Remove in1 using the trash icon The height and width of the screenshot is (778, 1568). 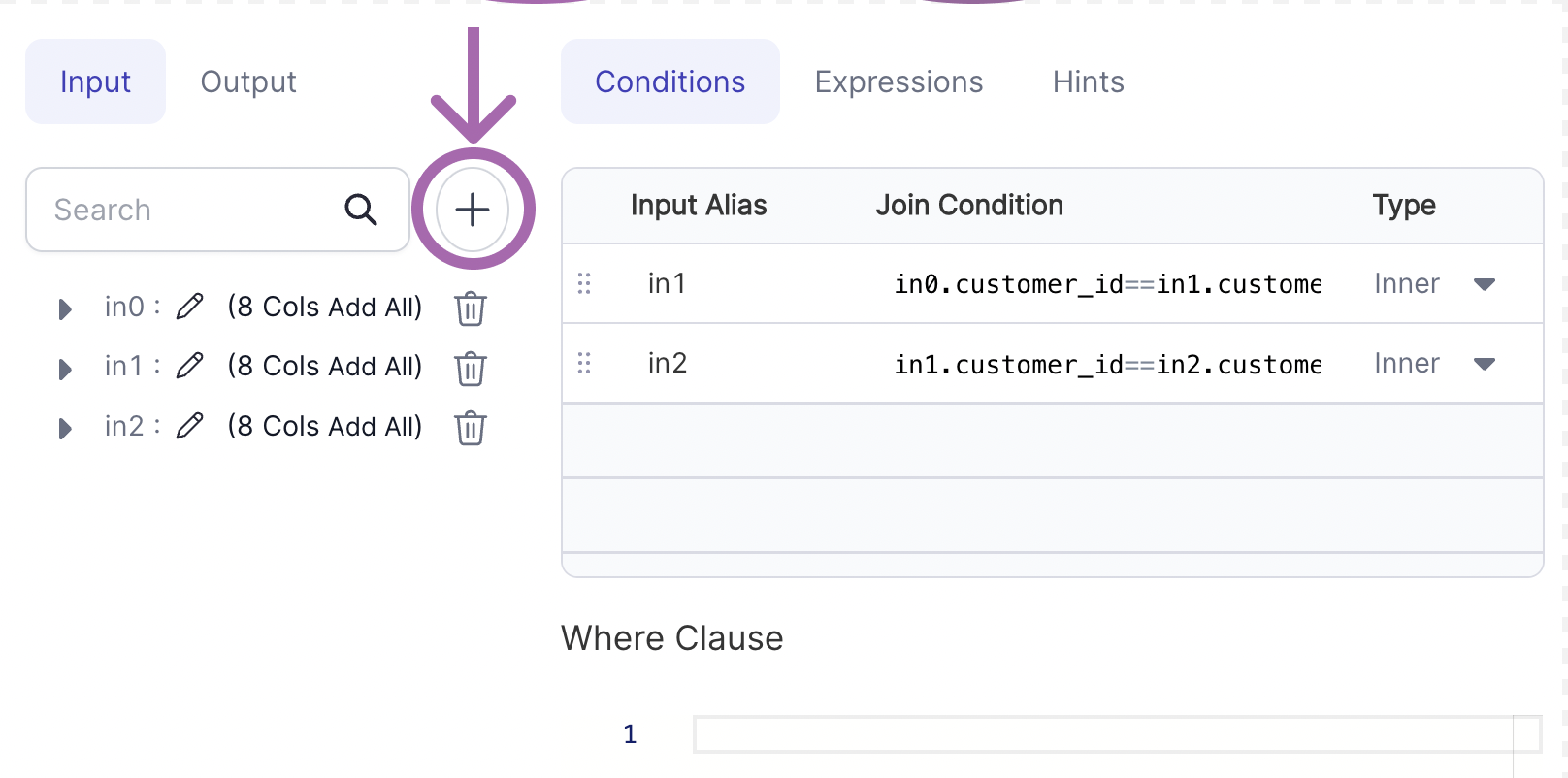(x=470, y=368)
